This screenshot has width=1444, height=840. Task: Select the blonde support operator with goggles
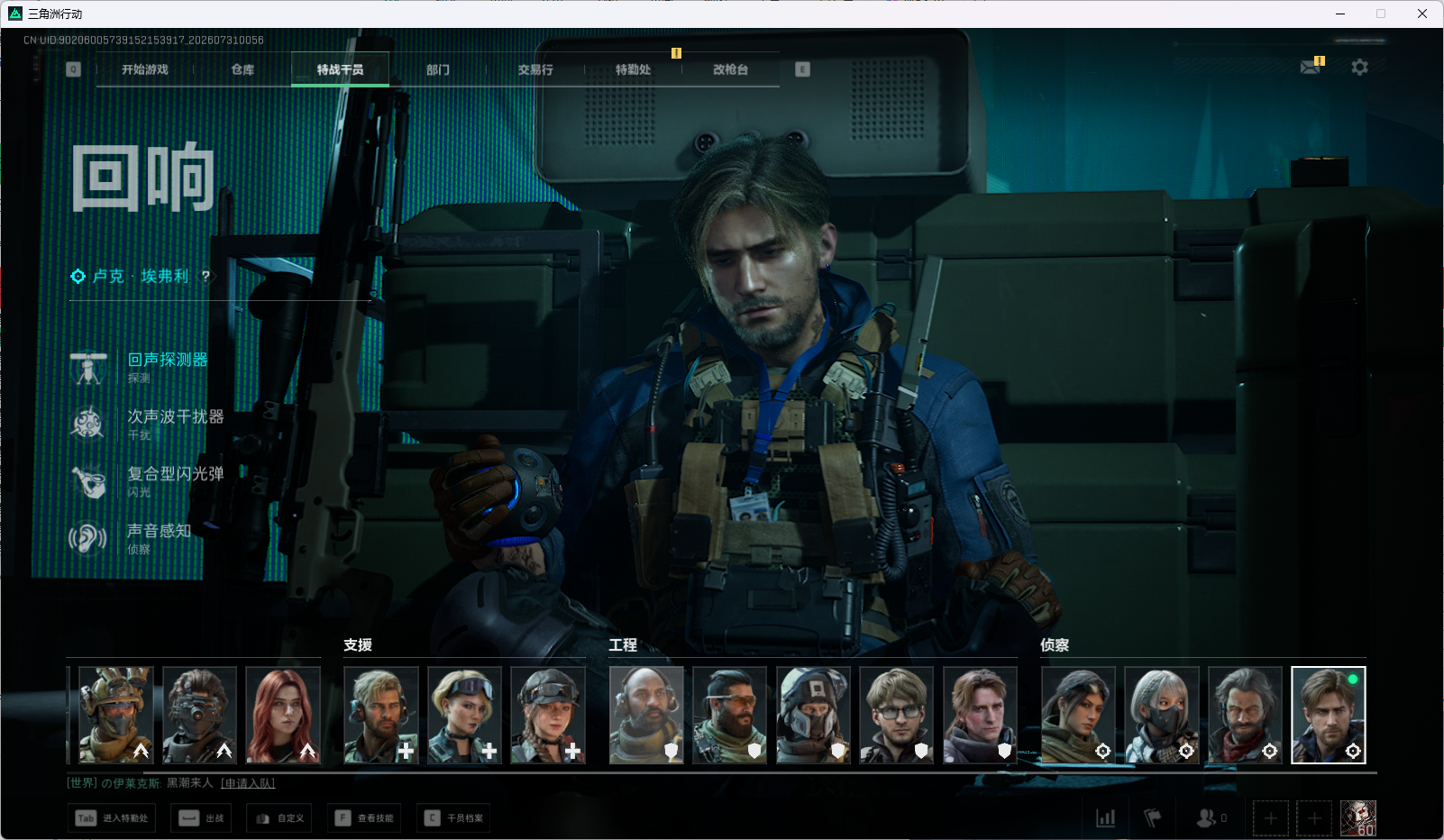[464, 716]
